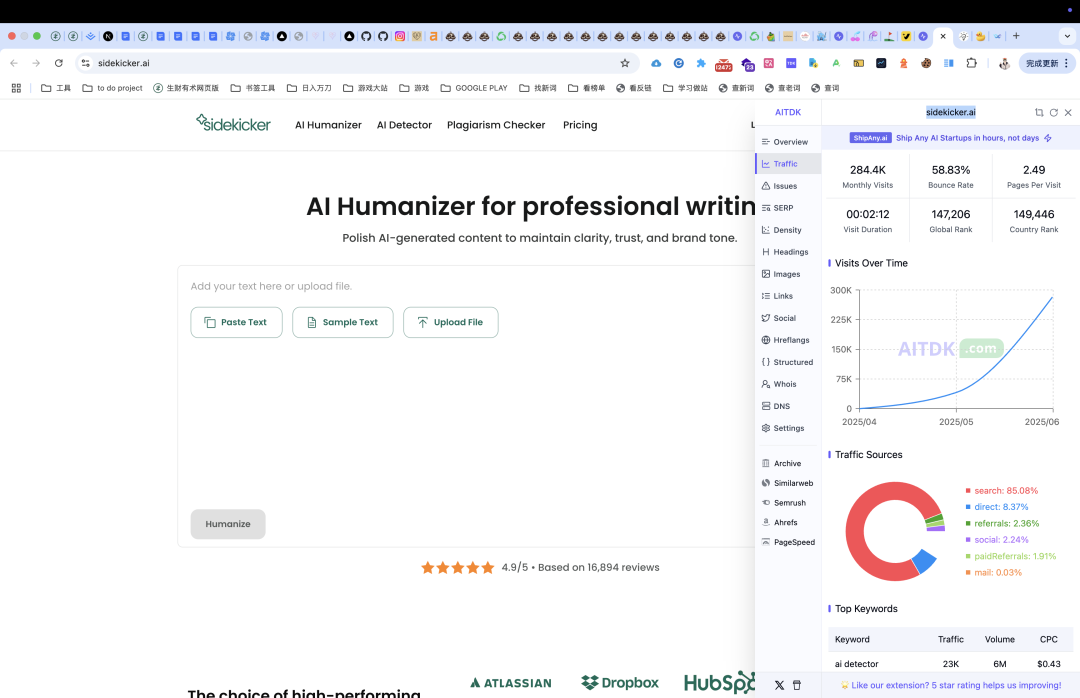
Task: Close the AITDK extension panel
Action: pos(1068,112)
